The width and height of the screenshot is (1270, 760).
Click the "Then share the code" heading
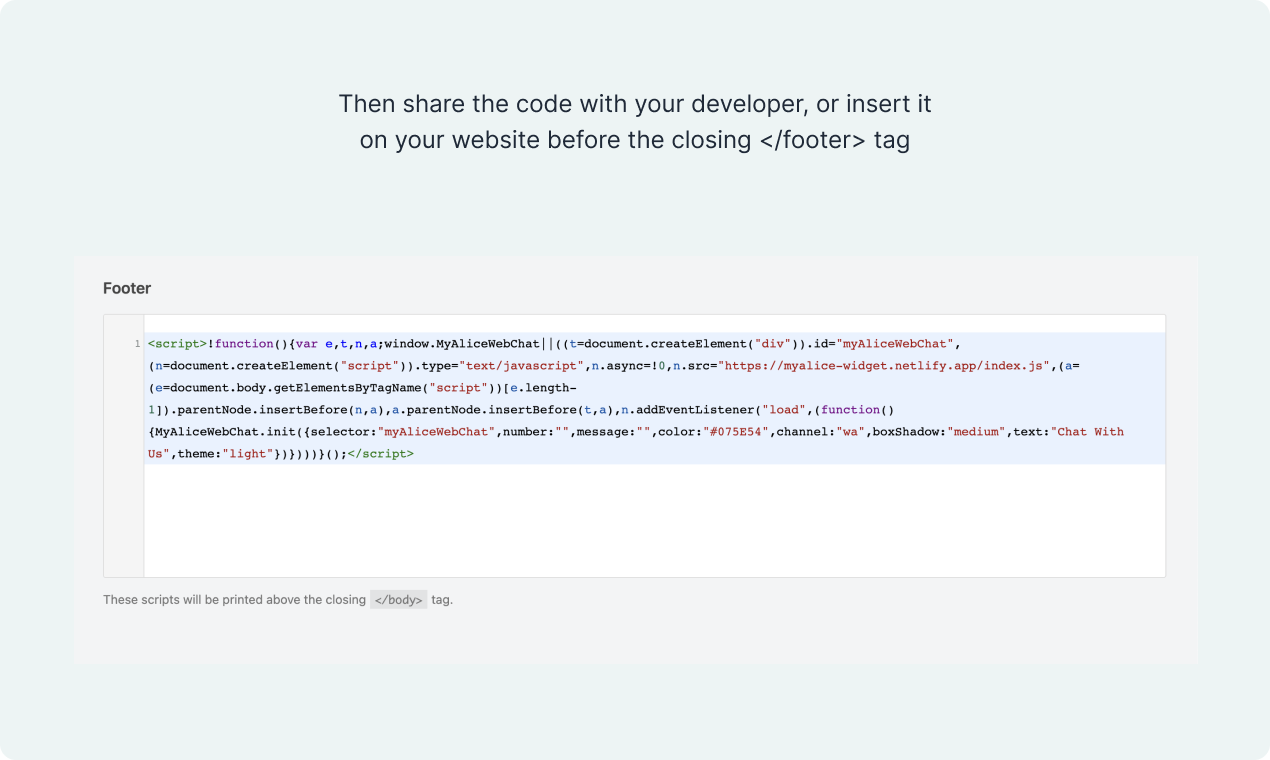(x=635, y=121)
